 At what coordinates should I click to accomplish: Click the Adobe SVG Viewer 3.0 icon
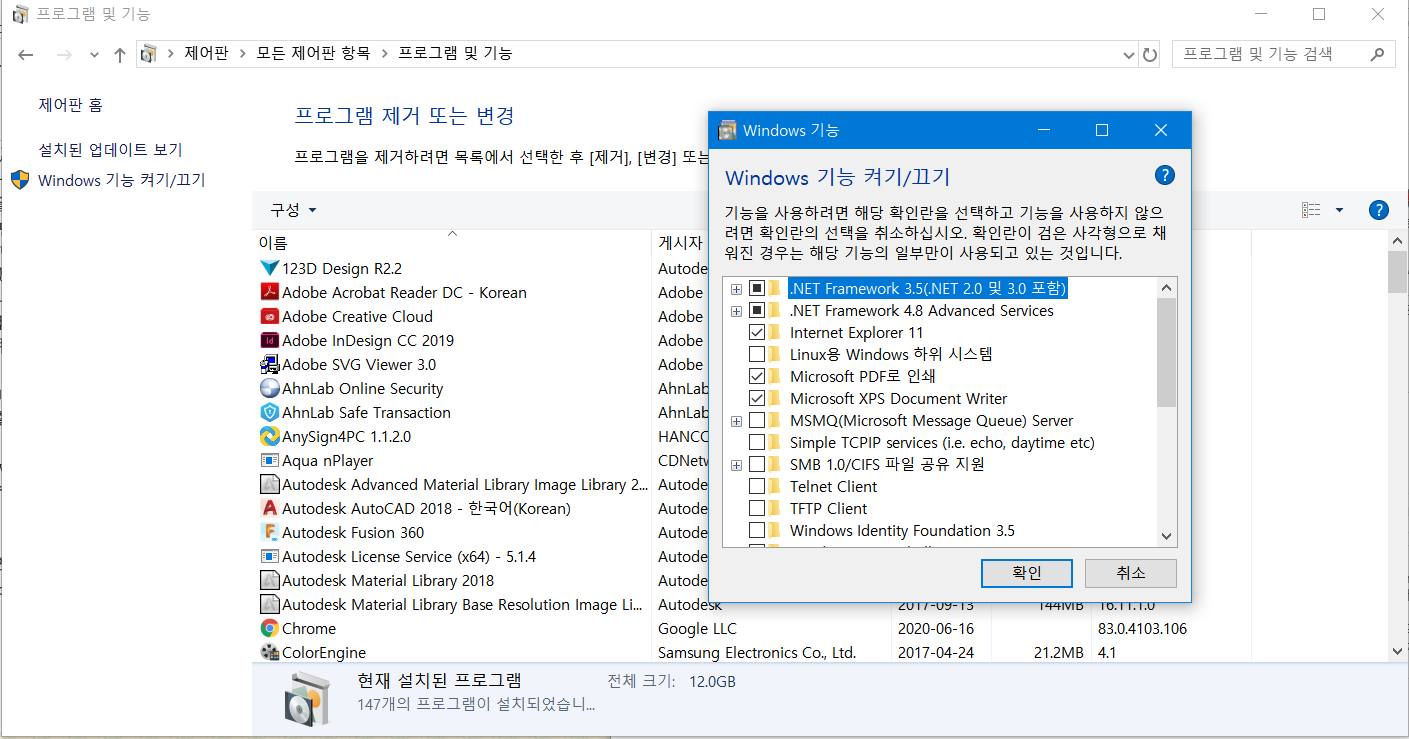269,364
